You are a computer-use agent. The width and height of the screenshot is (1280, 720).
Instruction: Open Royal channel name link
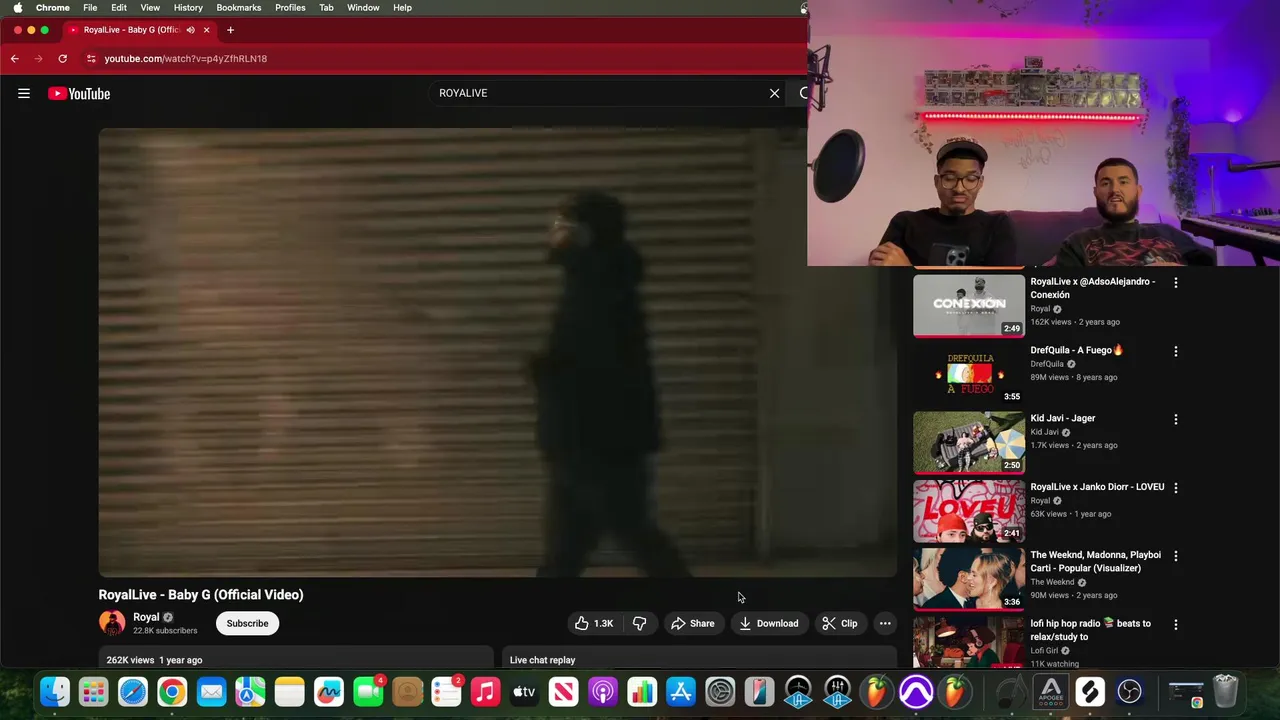point(146,617)
